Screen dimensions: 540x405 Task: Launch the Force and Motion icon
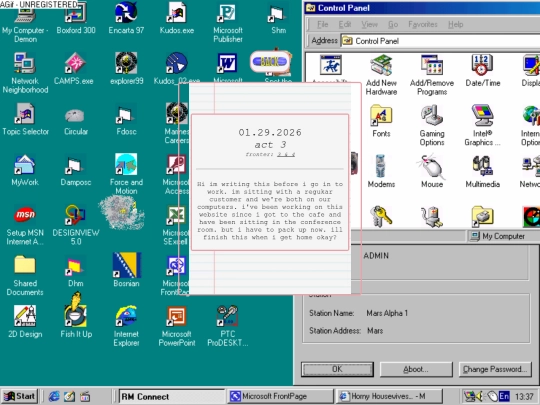[x=126, y=174]
